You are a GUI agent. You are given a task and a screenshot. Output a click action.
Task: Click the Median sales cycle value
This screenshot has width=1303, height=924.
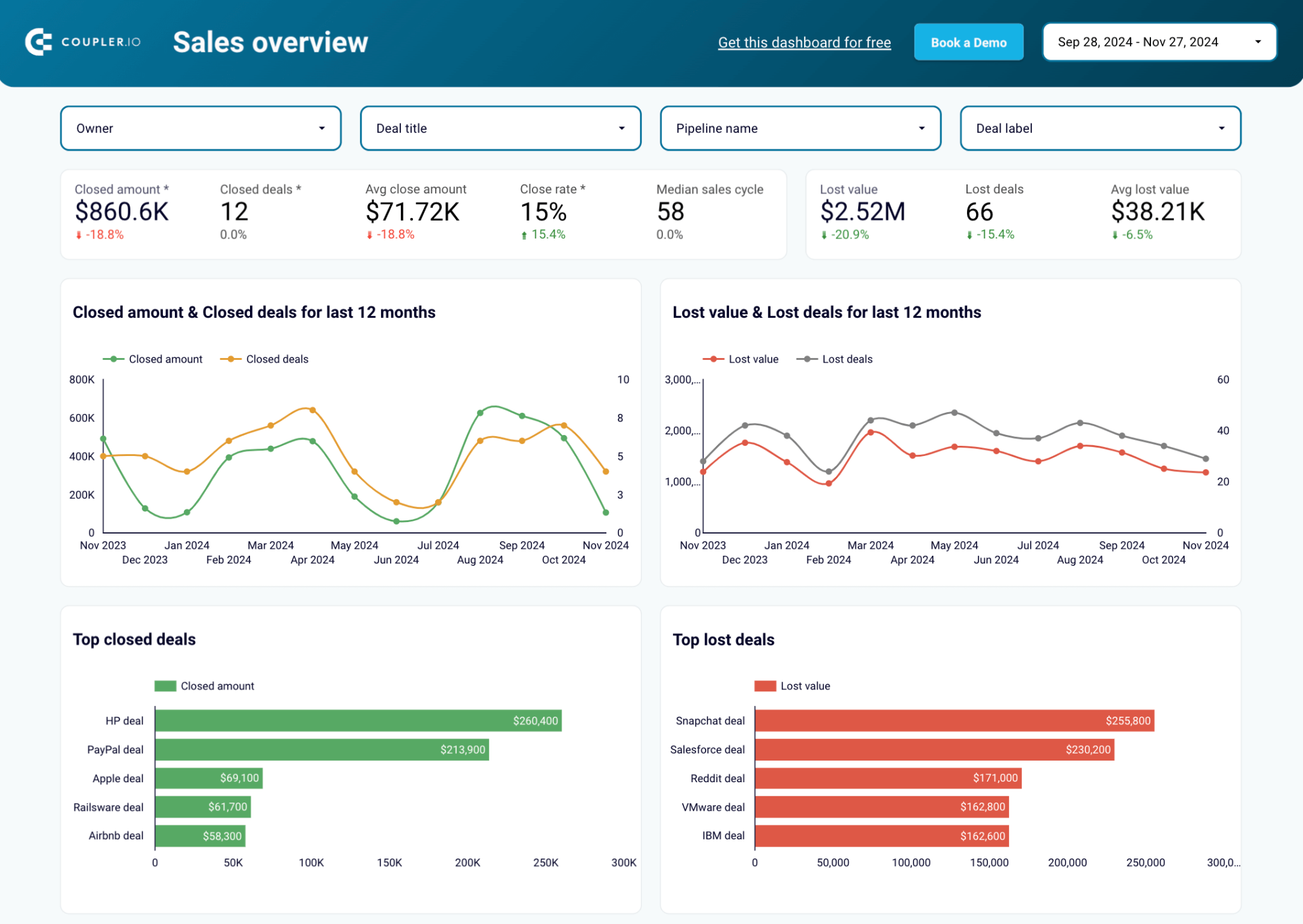(x=670, y=212)
